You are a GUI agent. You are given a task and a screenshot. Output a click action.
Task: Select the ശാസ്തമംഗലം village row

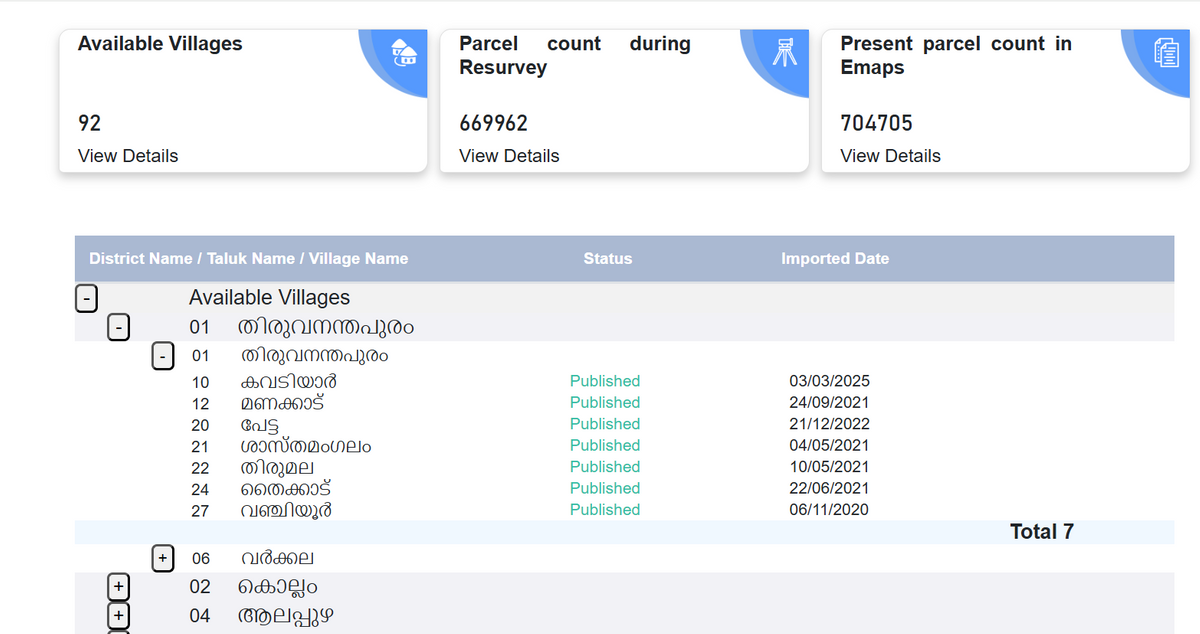point(305,446)
